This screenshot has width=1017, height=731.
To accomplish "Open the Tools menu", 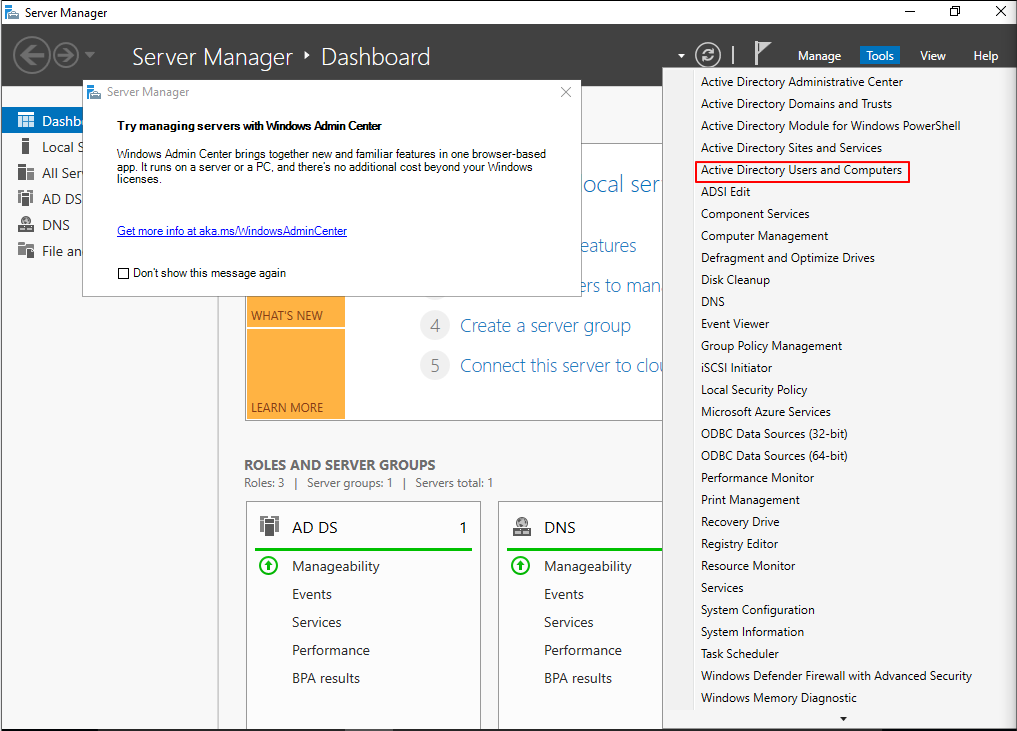I will (x=879, y=56).
